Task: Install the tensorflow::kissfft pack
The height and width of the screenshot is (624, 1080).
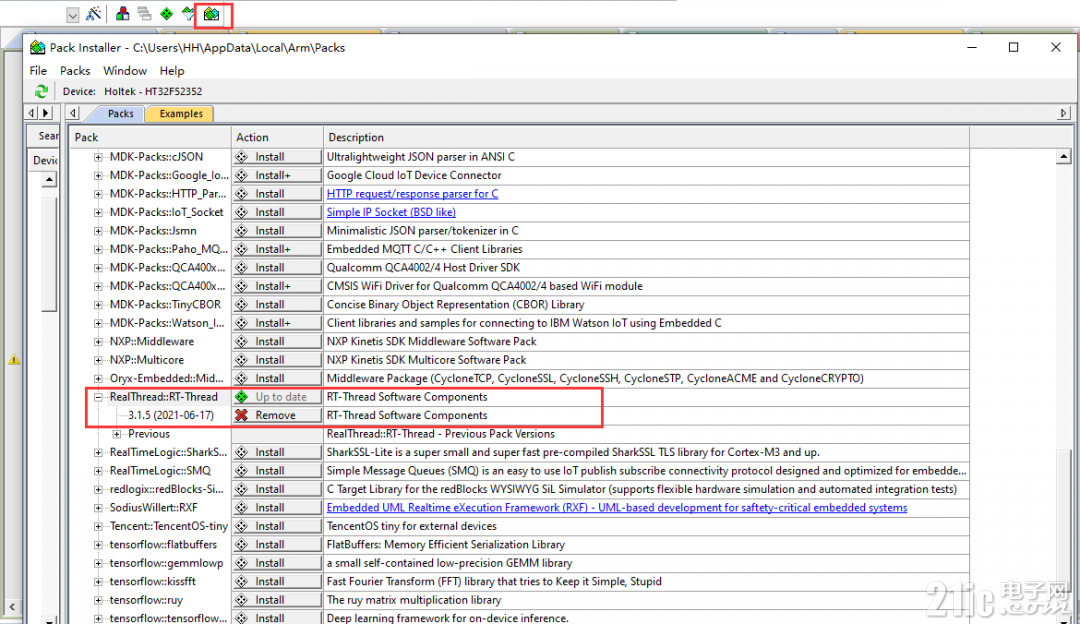Action: (278, 582)
